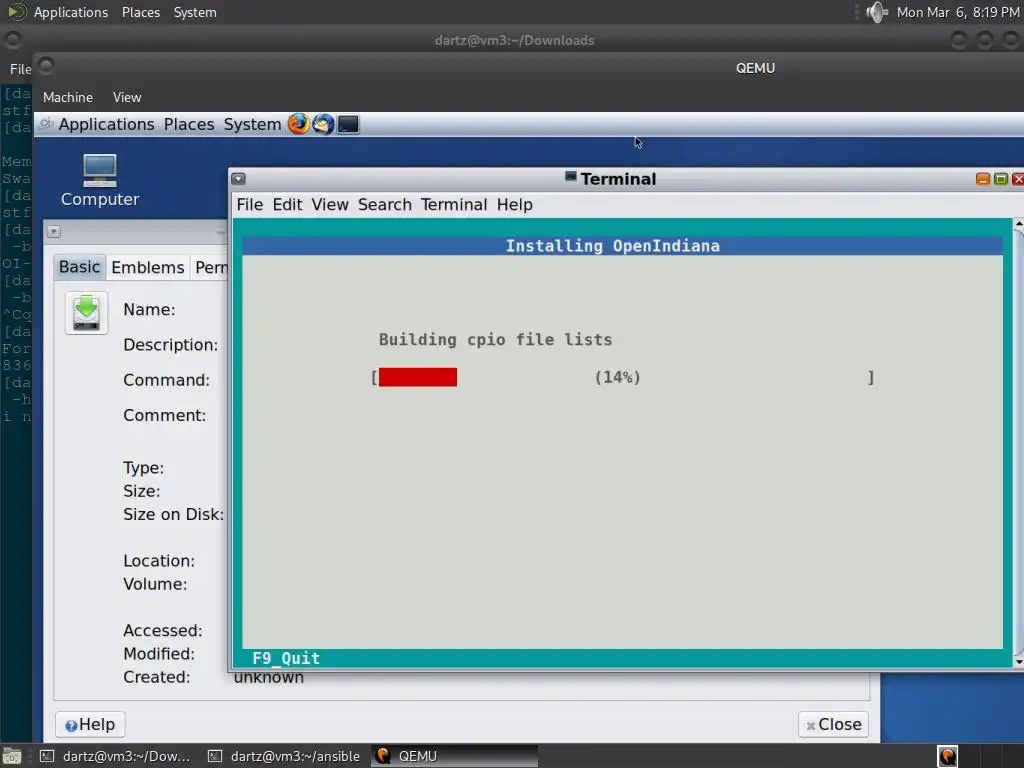Viewport: 1024px width, 768px height.
Task: Click the Terminal window title
Action: [x=618, y=179]
